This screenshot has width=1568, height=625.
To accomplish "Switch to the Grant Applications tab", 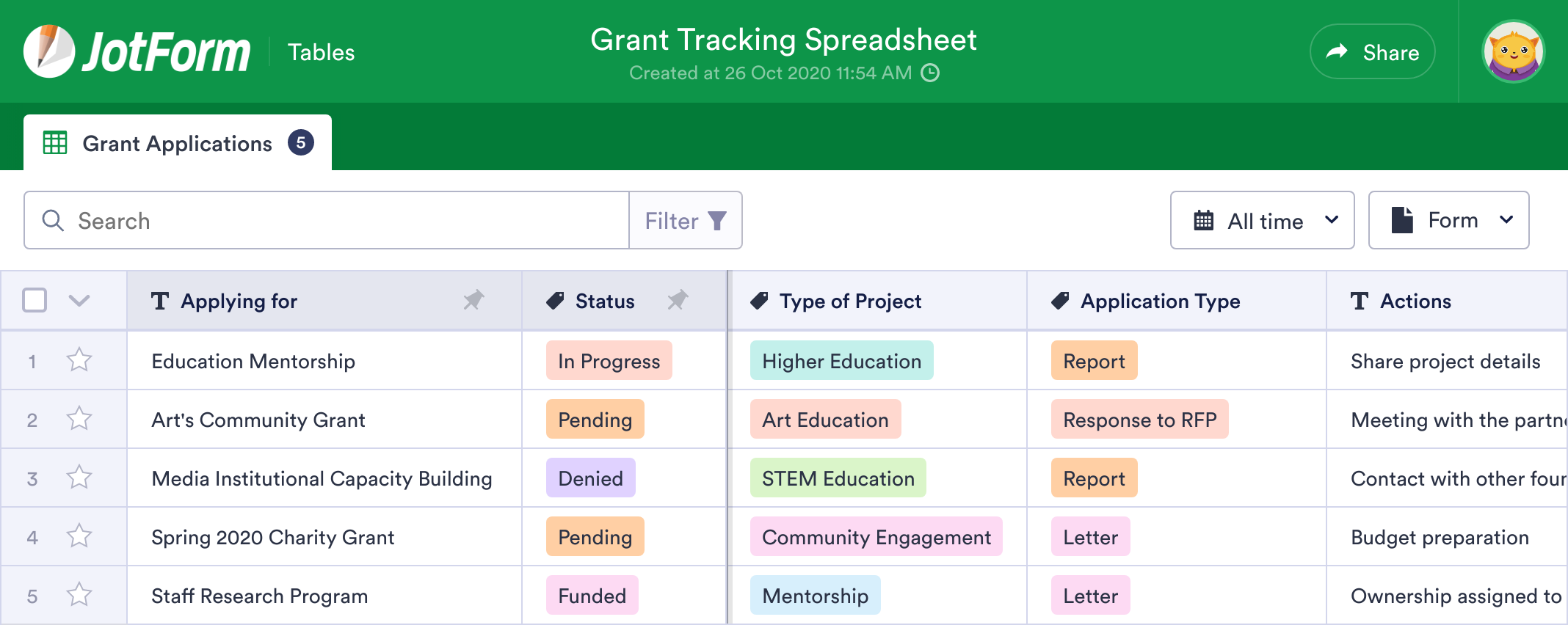I will [177, 143].
